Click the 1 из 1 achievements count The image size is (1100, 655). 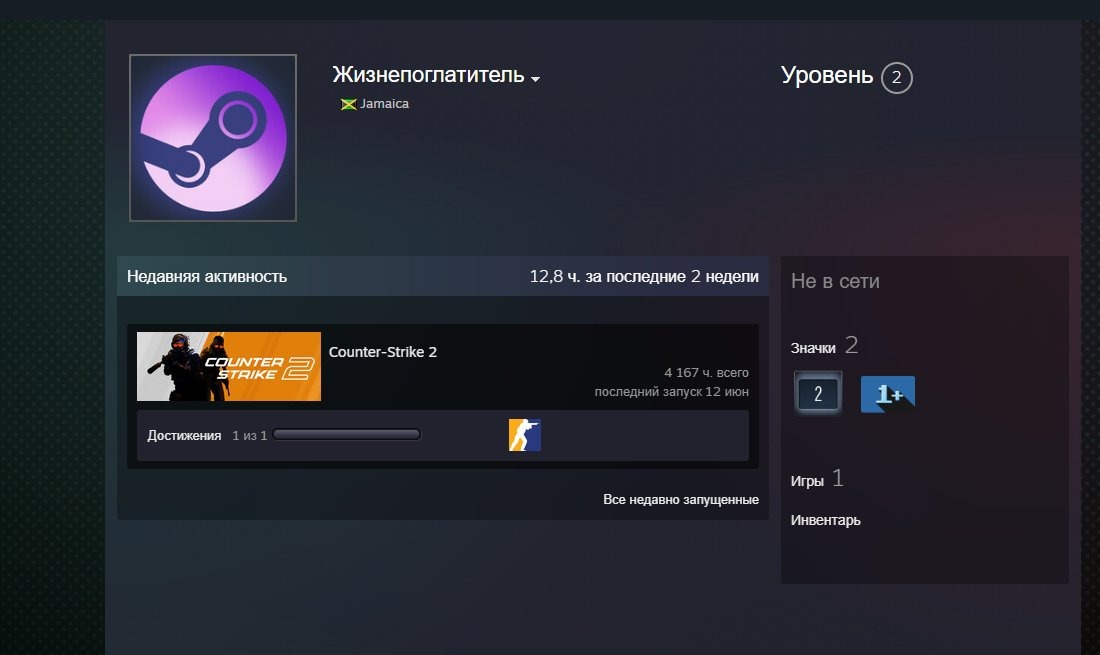click(x=250, y=435)
